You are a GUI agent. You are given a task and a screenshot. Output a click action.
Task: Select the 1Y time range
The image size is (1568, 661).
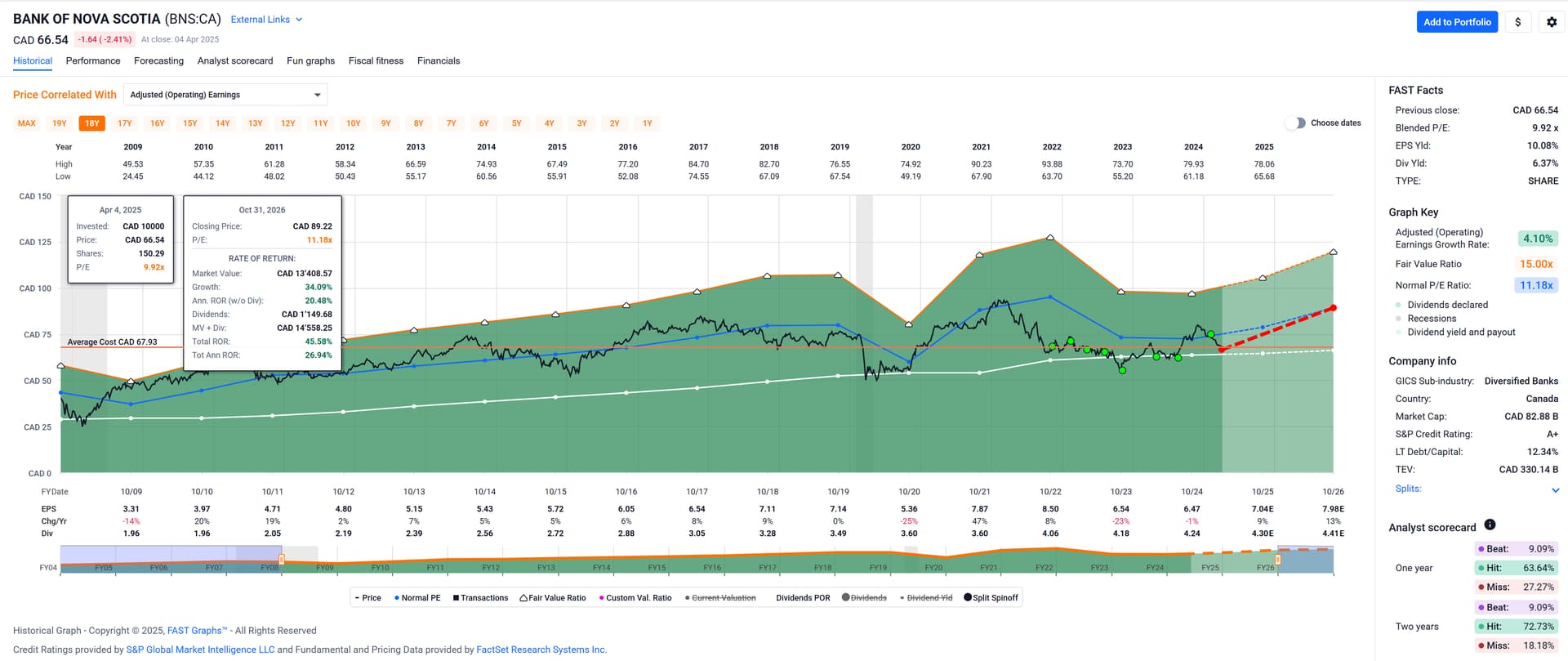coord(648,123)
